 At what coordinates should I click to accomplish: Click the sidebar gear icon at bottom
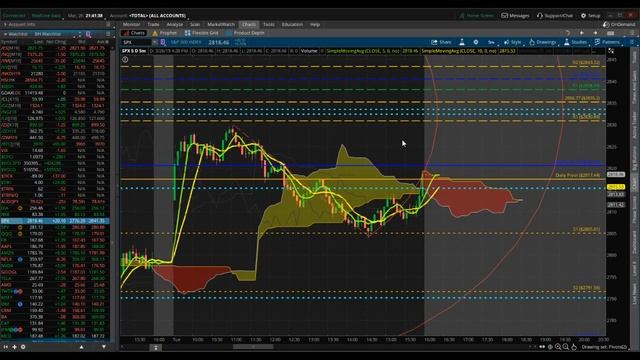click(23, 347)
